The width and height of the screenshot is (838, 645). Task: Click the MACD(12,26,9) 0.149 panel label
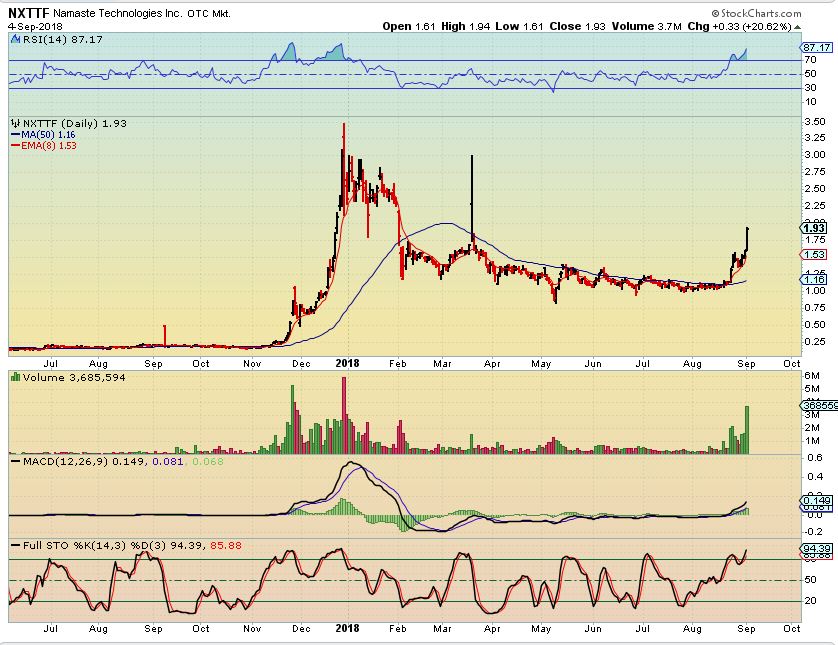coord(83,461)
